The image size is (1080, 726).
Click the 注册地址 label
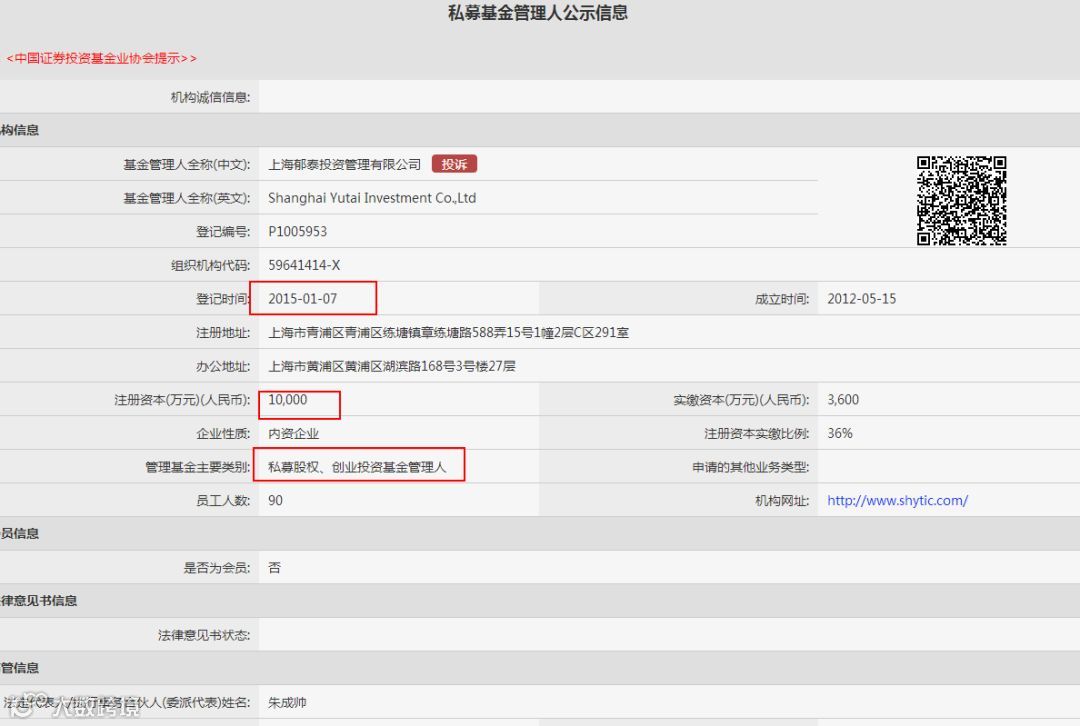click(x=223, y=333)
